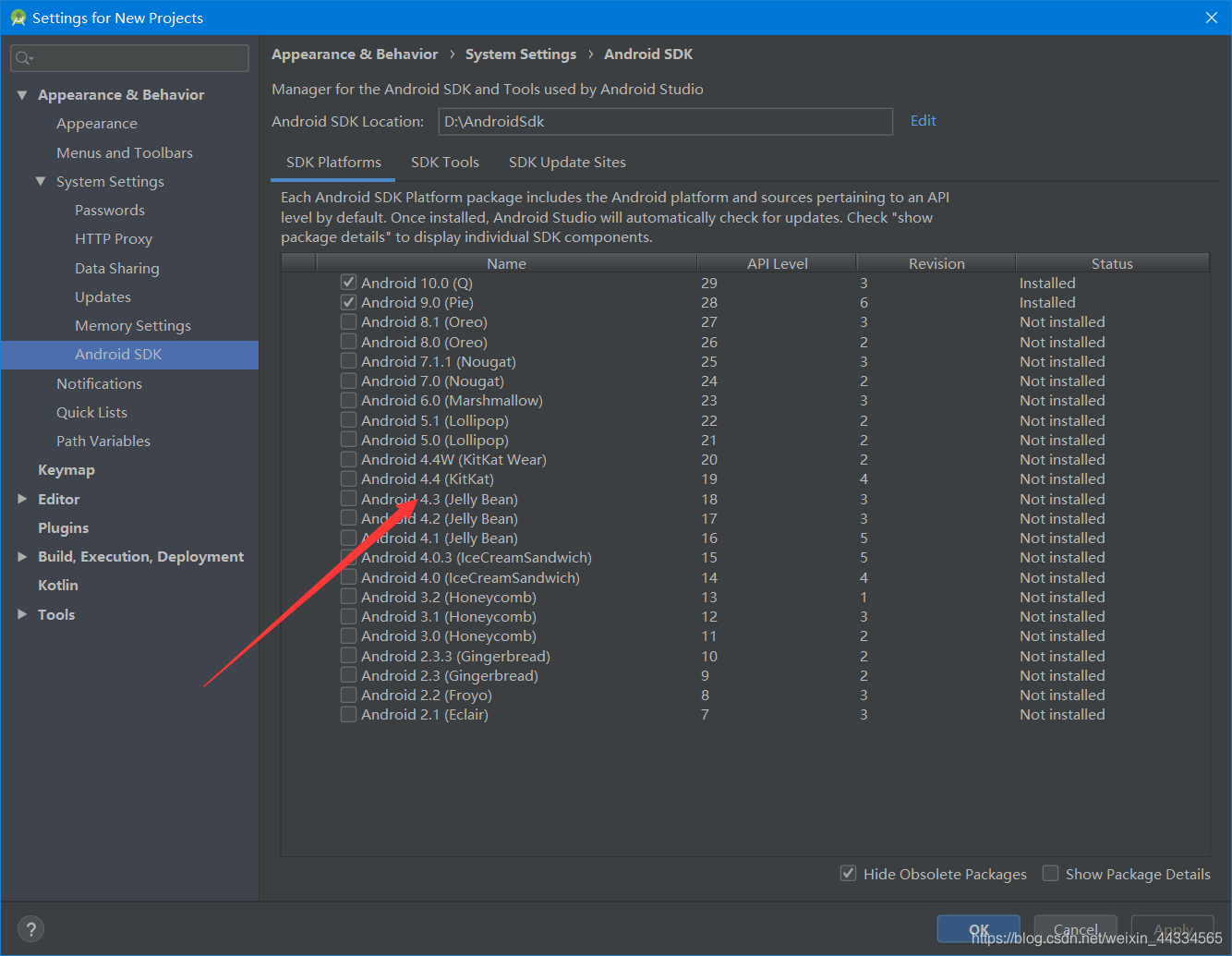Viewport: 1232px width, 956px height.
Task: Enable Show Package Details checkbox
Action: 1050,873
